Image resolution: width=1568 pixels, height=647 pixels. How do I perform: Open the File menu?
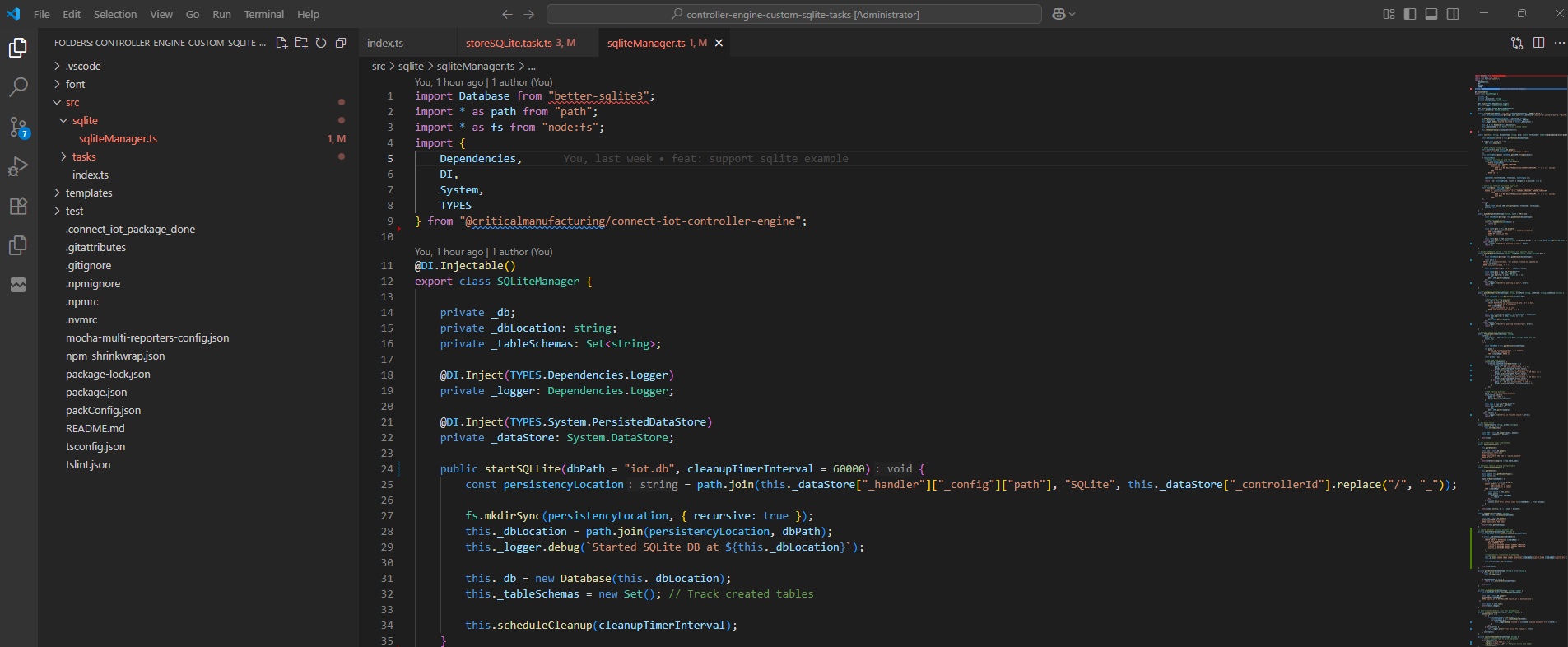[x=41, y=14]
